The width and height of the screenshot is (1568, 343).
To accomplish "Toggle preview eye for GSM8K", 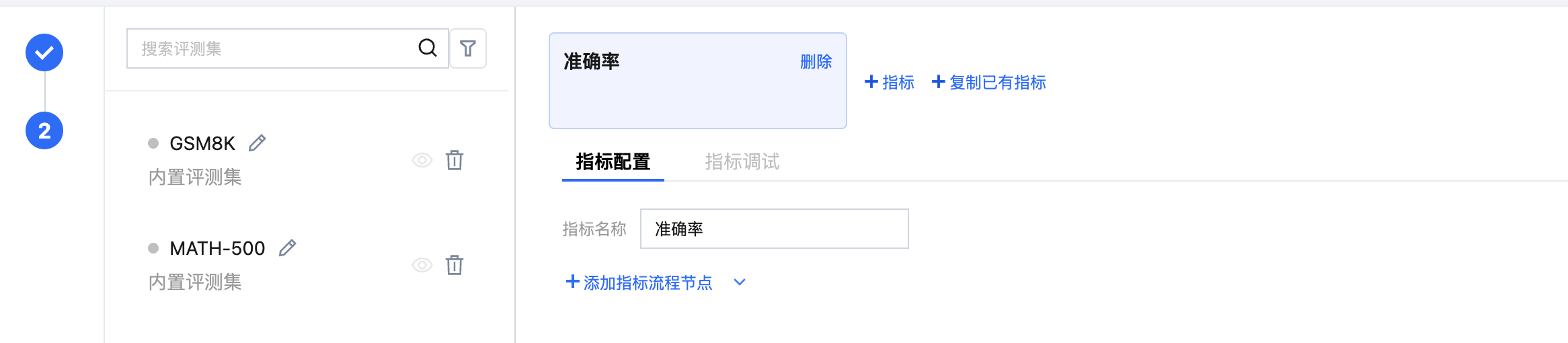I will point(422,160).
